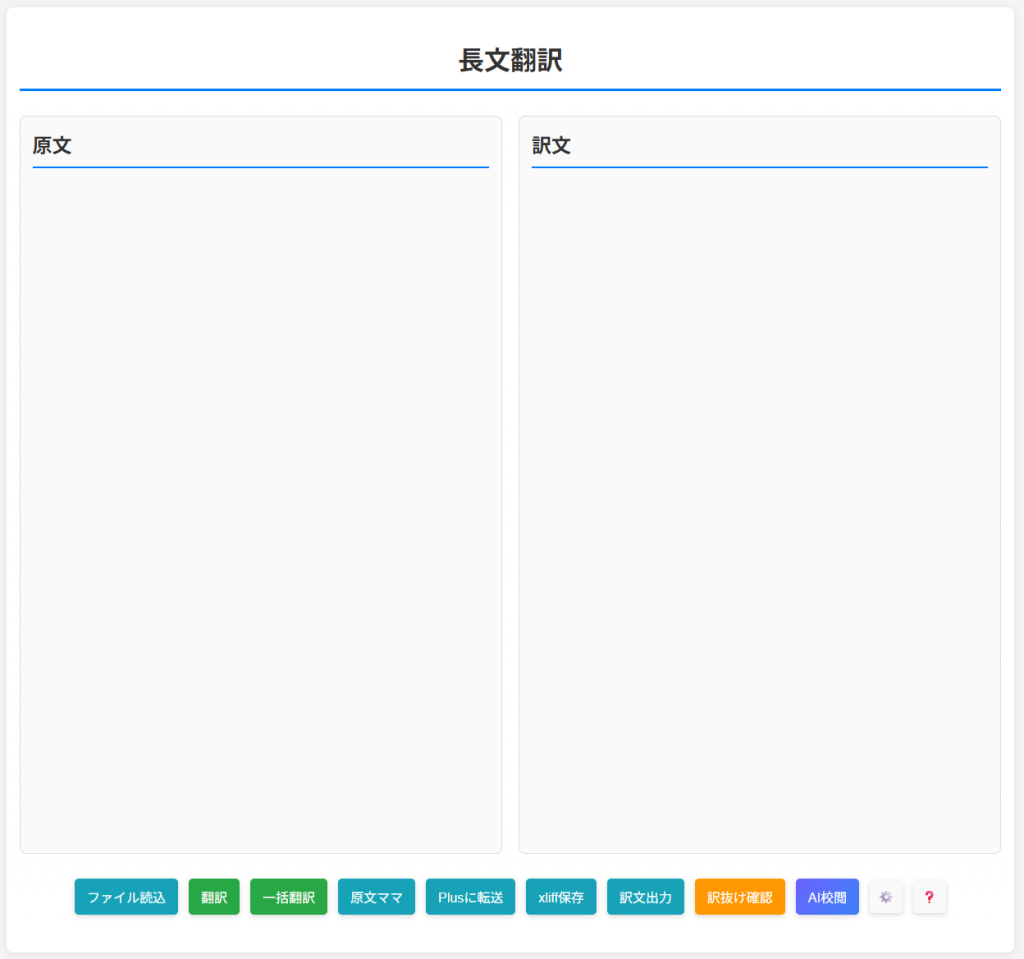Select the 原文ママ button
Screen dimensions: 1024x959
(x=376, y=897)
